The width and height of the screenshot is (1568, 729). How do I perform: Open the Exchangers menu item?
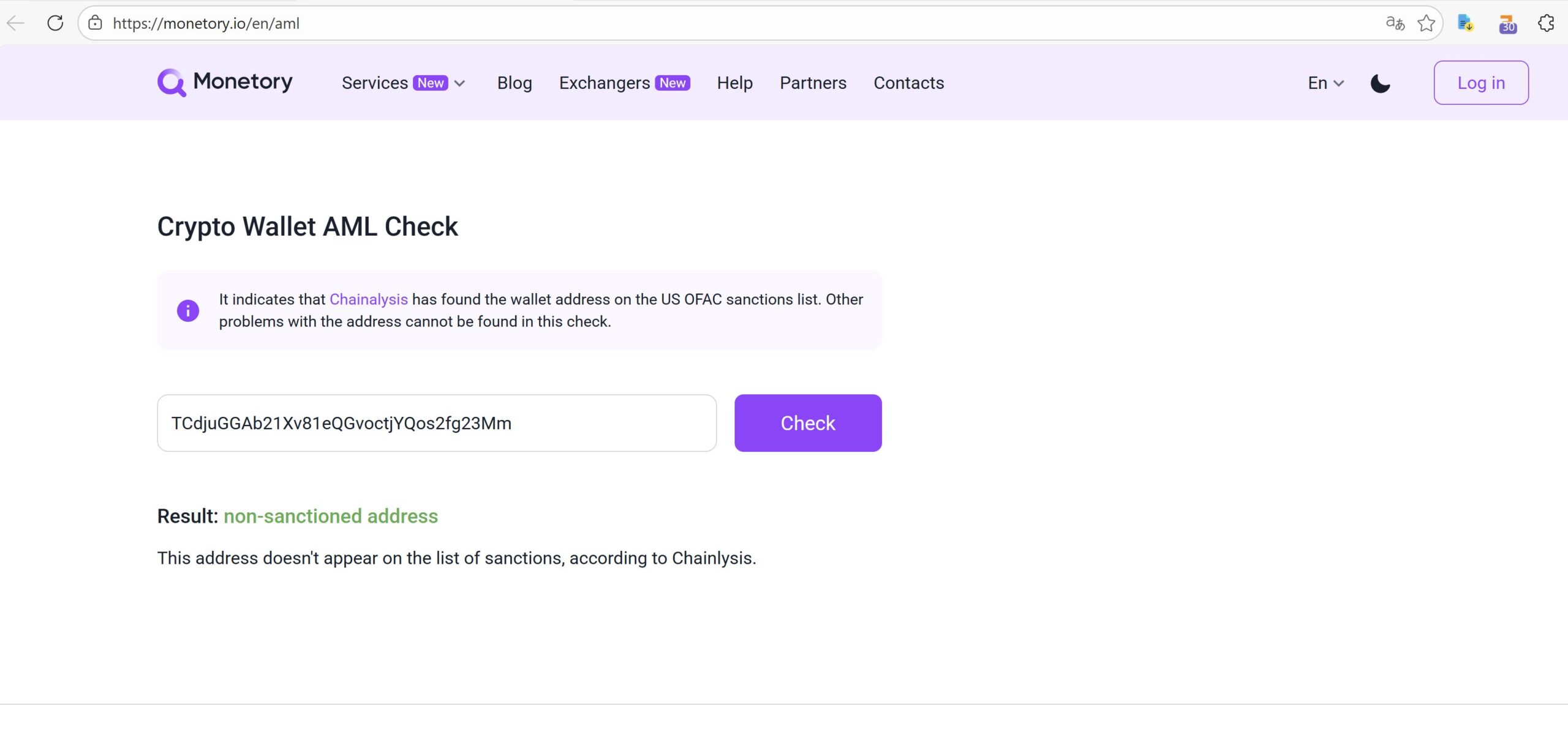[604, 82]
